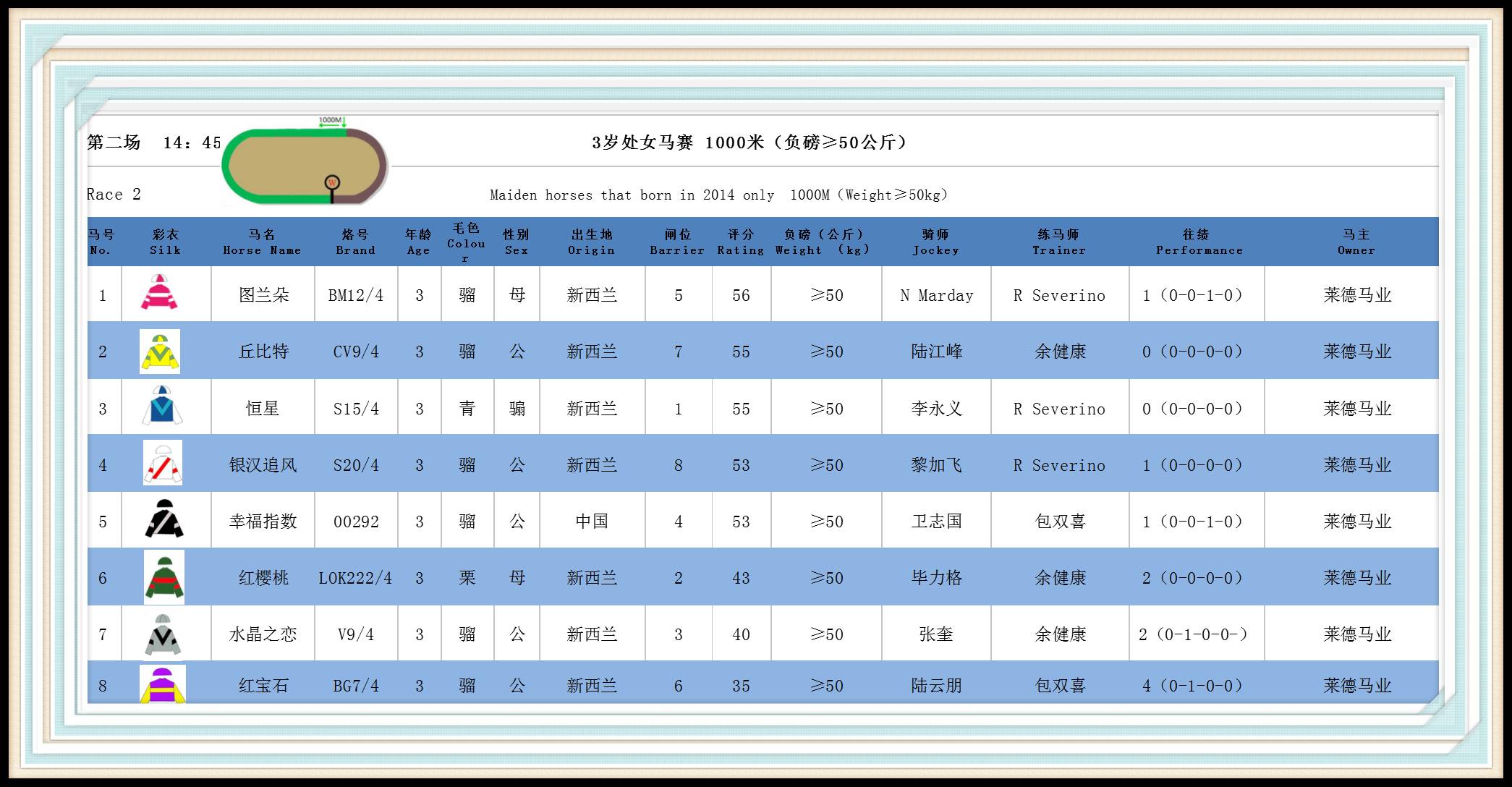Image resolution: width=1512 pixels, height=787 pixels.
Task: Click trainer 包双喜 in 幸福指数 row
Action: tap(1061, 522)
